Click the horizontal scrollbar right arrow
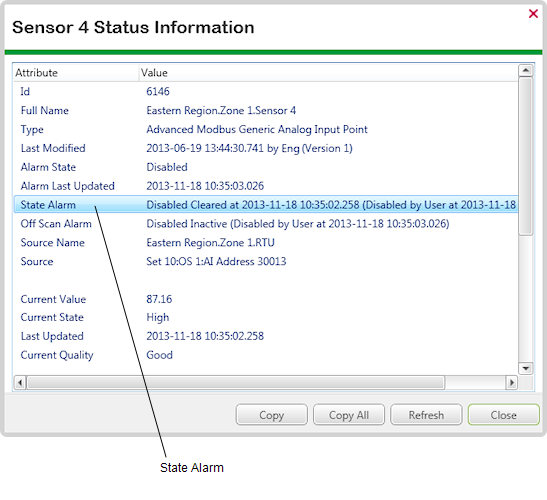 coord(511,382)
